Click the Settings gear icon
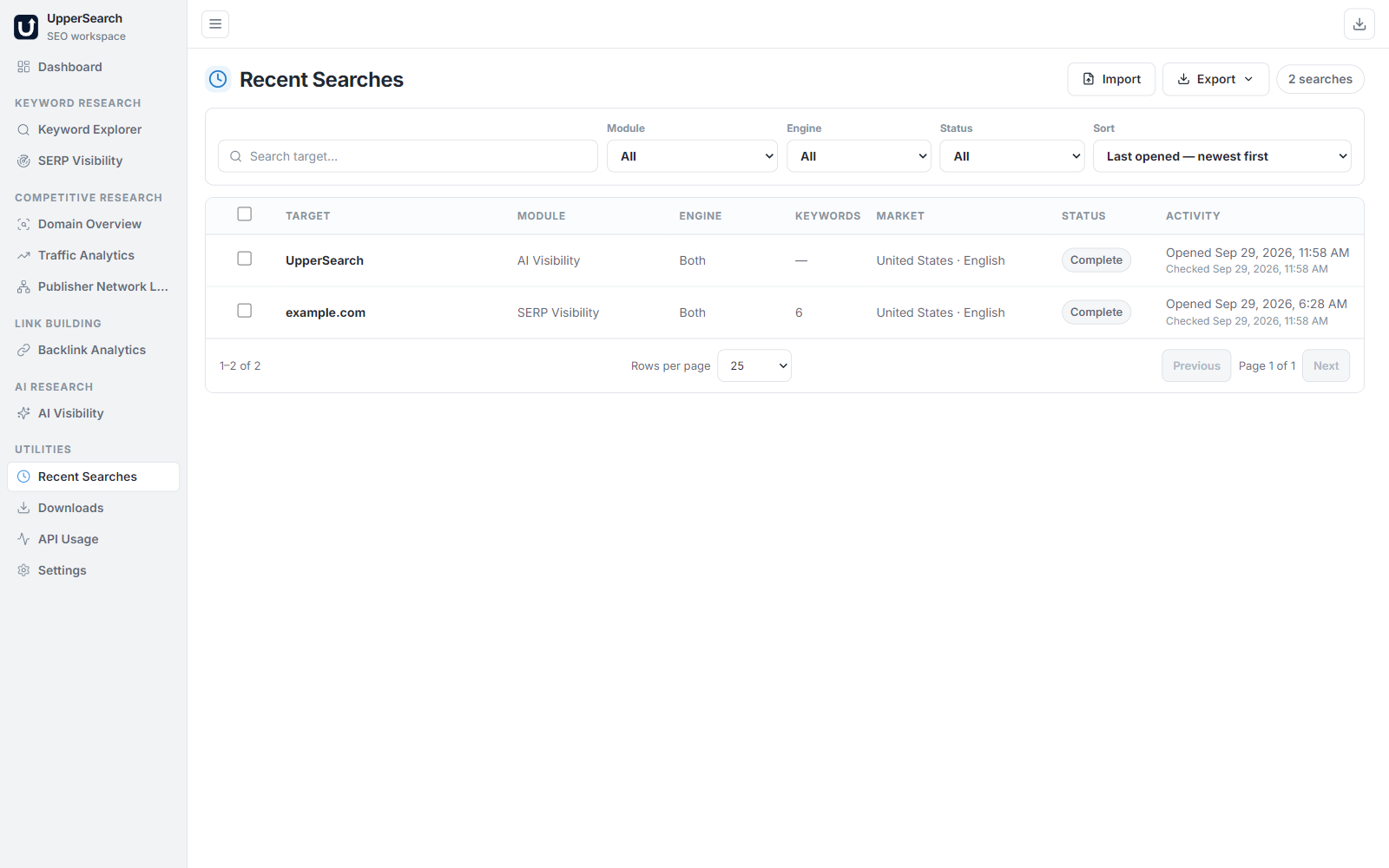The image size is (1389, 868). (23, 570)
